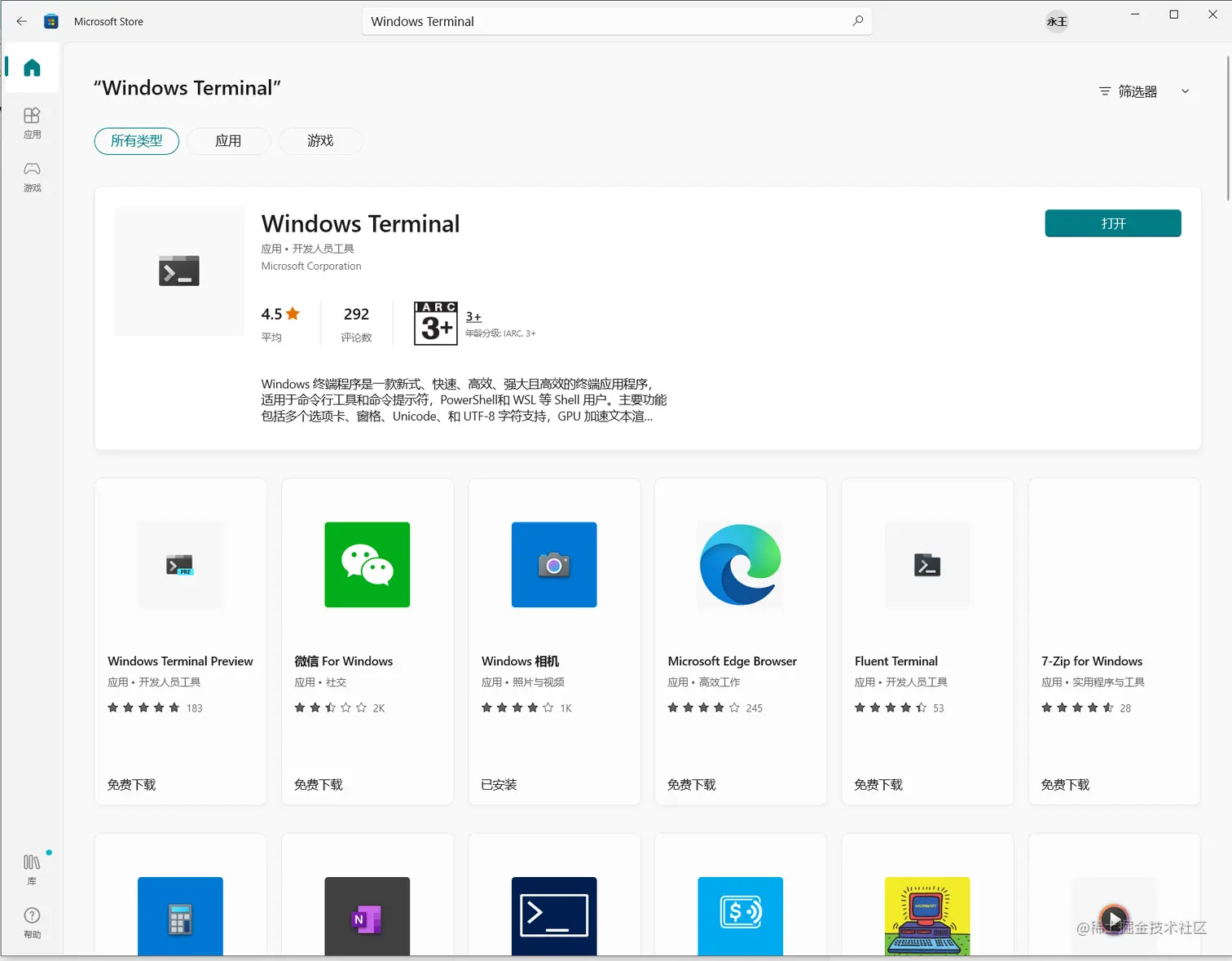Click 免费下载 under Microsoft Edge Browser

692,785
